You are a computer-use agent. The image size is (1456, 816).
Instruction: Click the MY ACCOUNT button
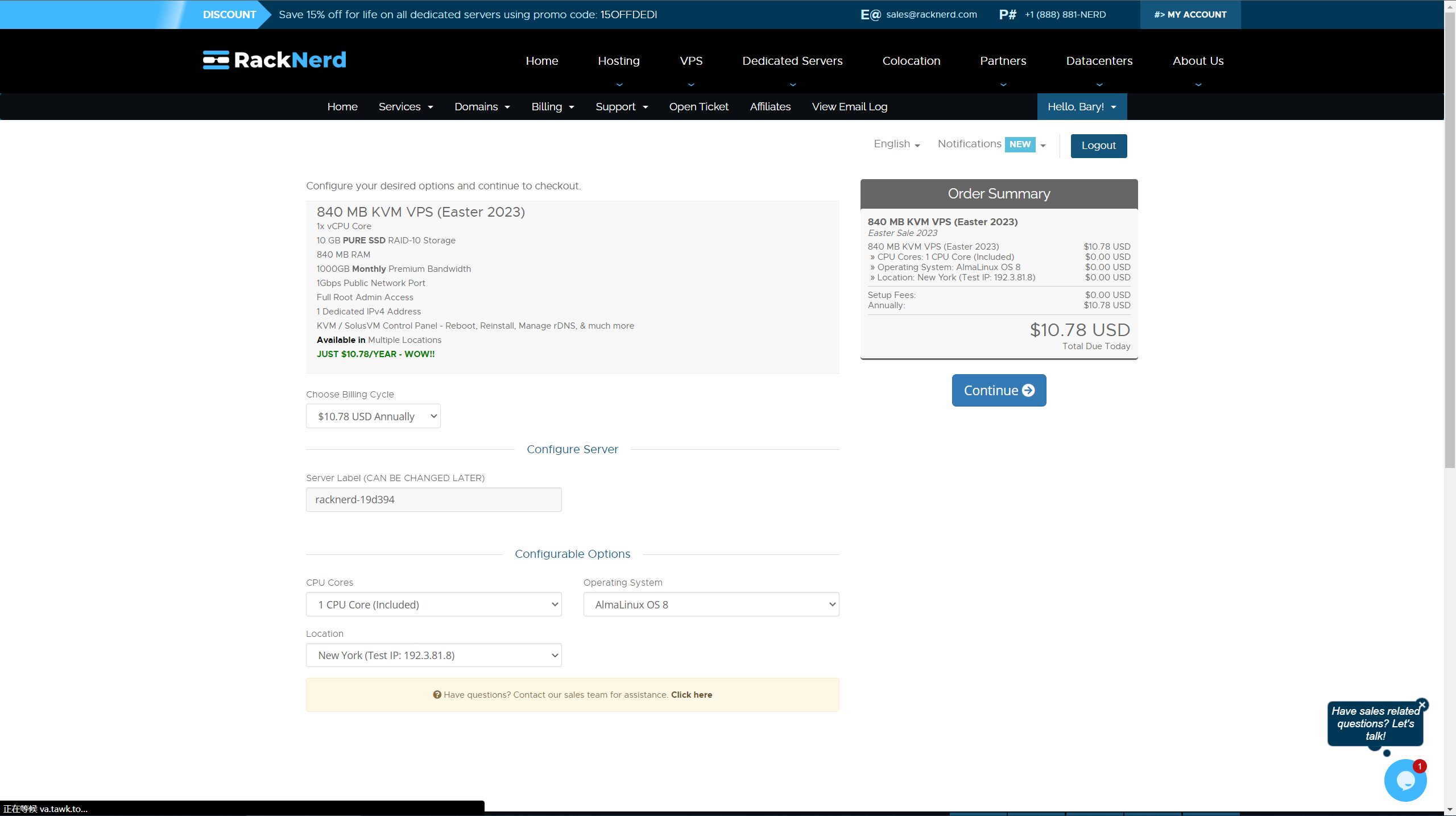tap(1190, 15)
